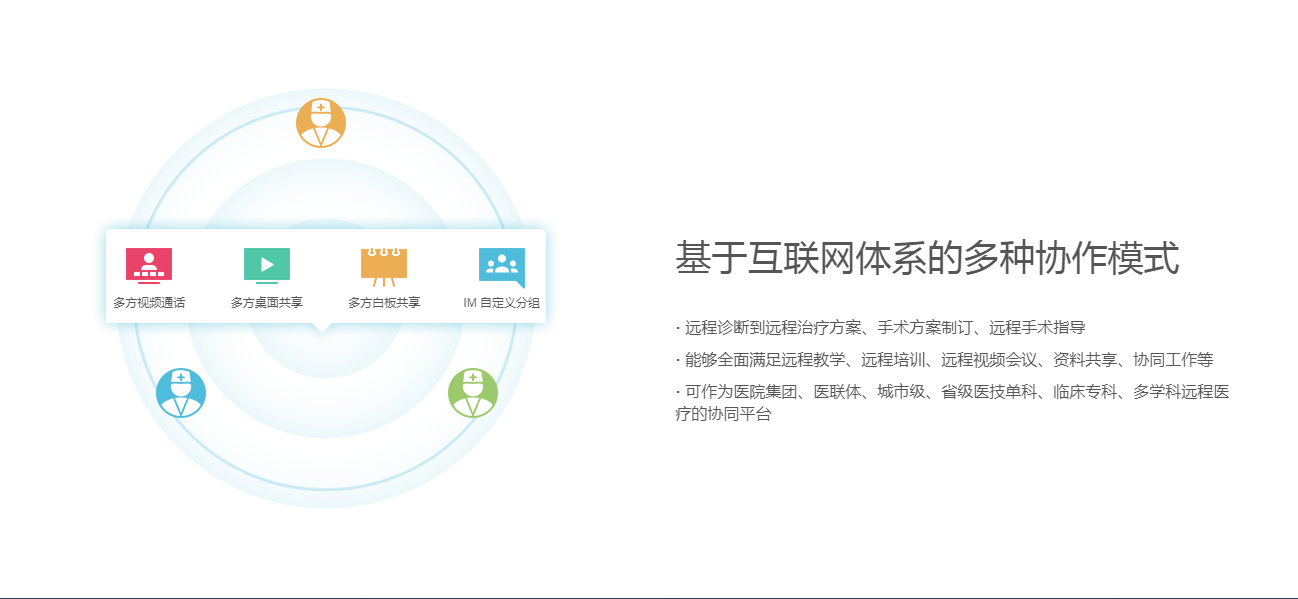Click the bullet starting with 可作为医院集团

tap(953, 403)
